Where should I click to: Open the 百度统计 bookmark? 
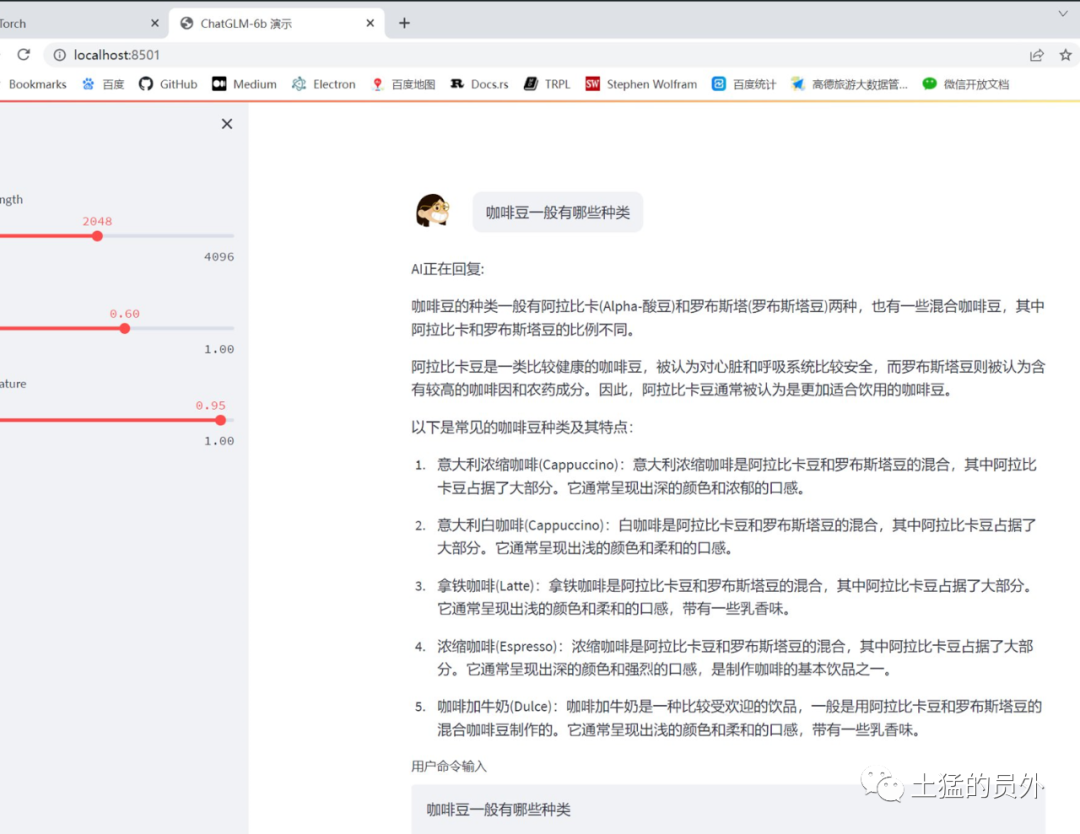coord(744,84)
